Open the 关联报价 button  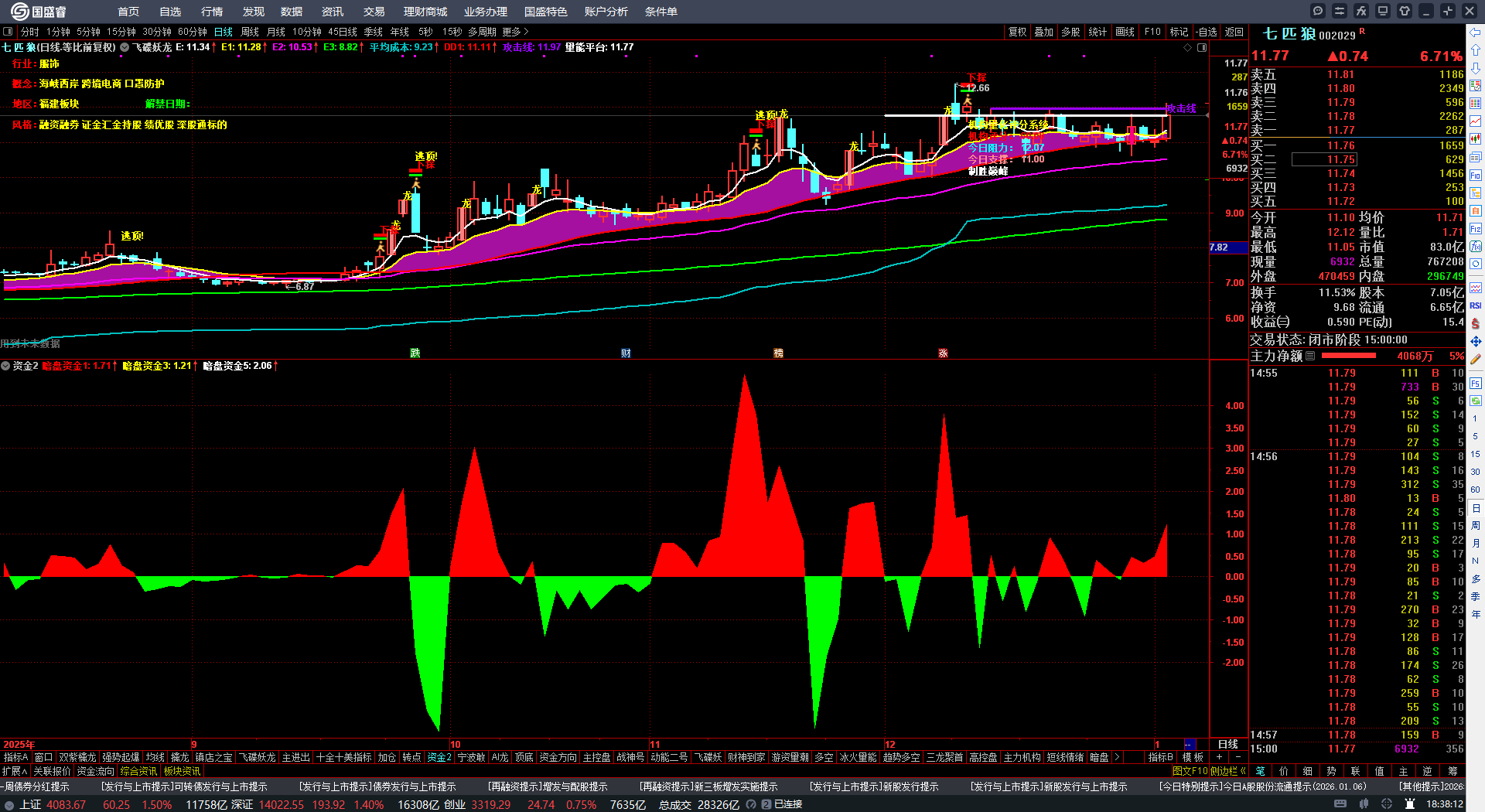point(52,771)
